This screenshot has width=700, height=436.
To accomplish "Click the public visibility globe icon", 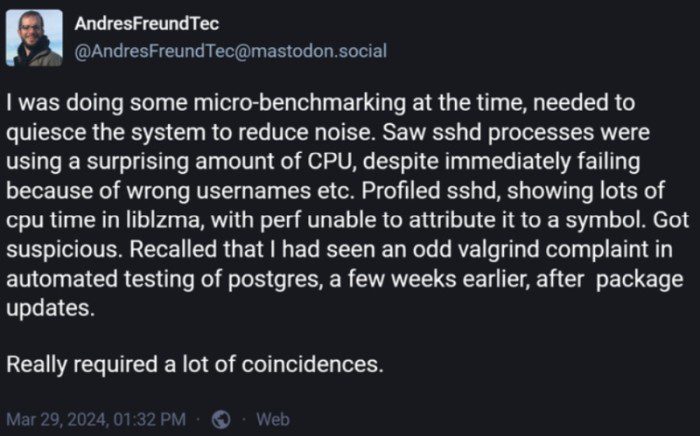I will coord(222,419).
